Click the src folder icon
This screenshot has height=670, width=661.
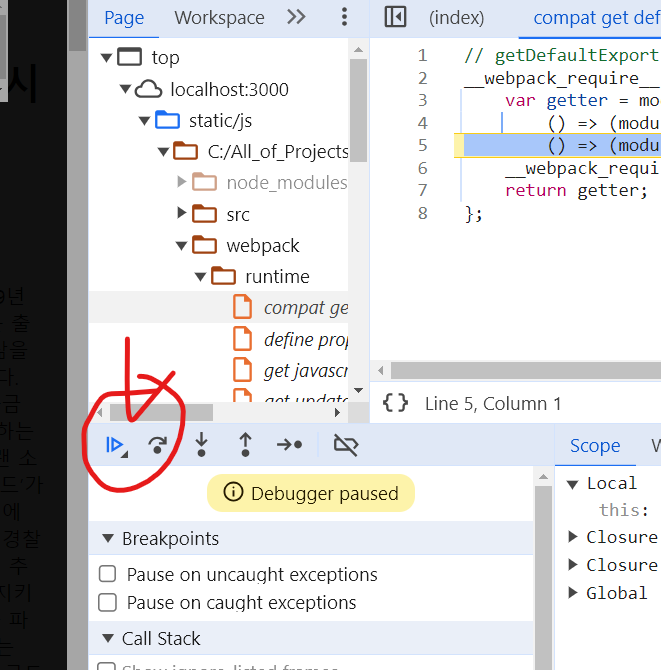point(204,213)
